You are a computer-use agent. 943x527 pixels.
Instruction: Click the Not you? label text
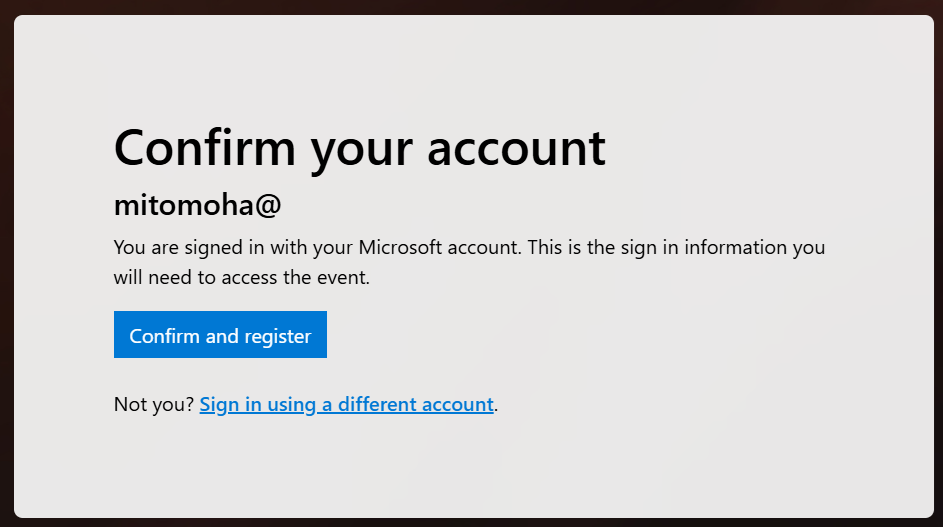(154, 404)
